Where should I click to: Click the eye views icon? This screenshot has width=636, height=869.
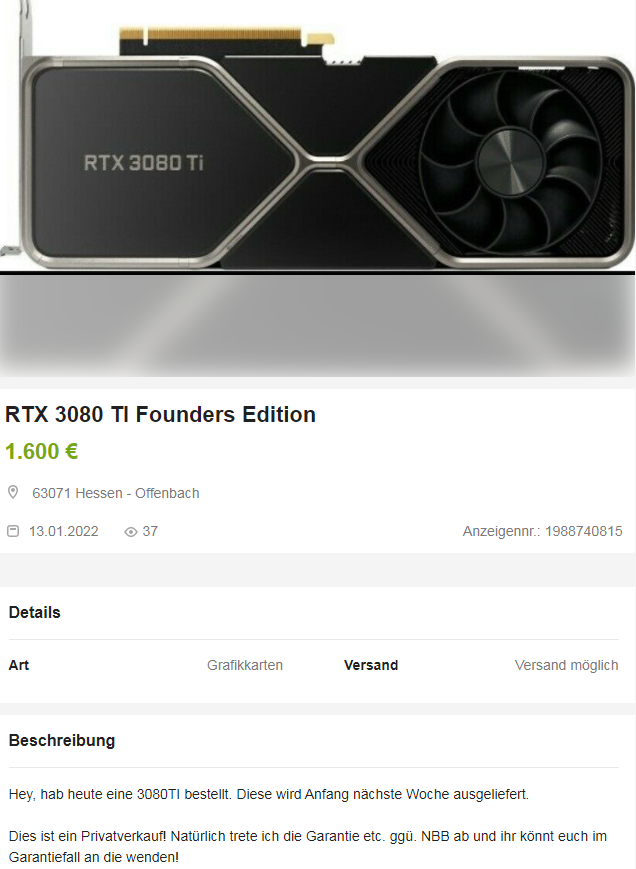131,532
